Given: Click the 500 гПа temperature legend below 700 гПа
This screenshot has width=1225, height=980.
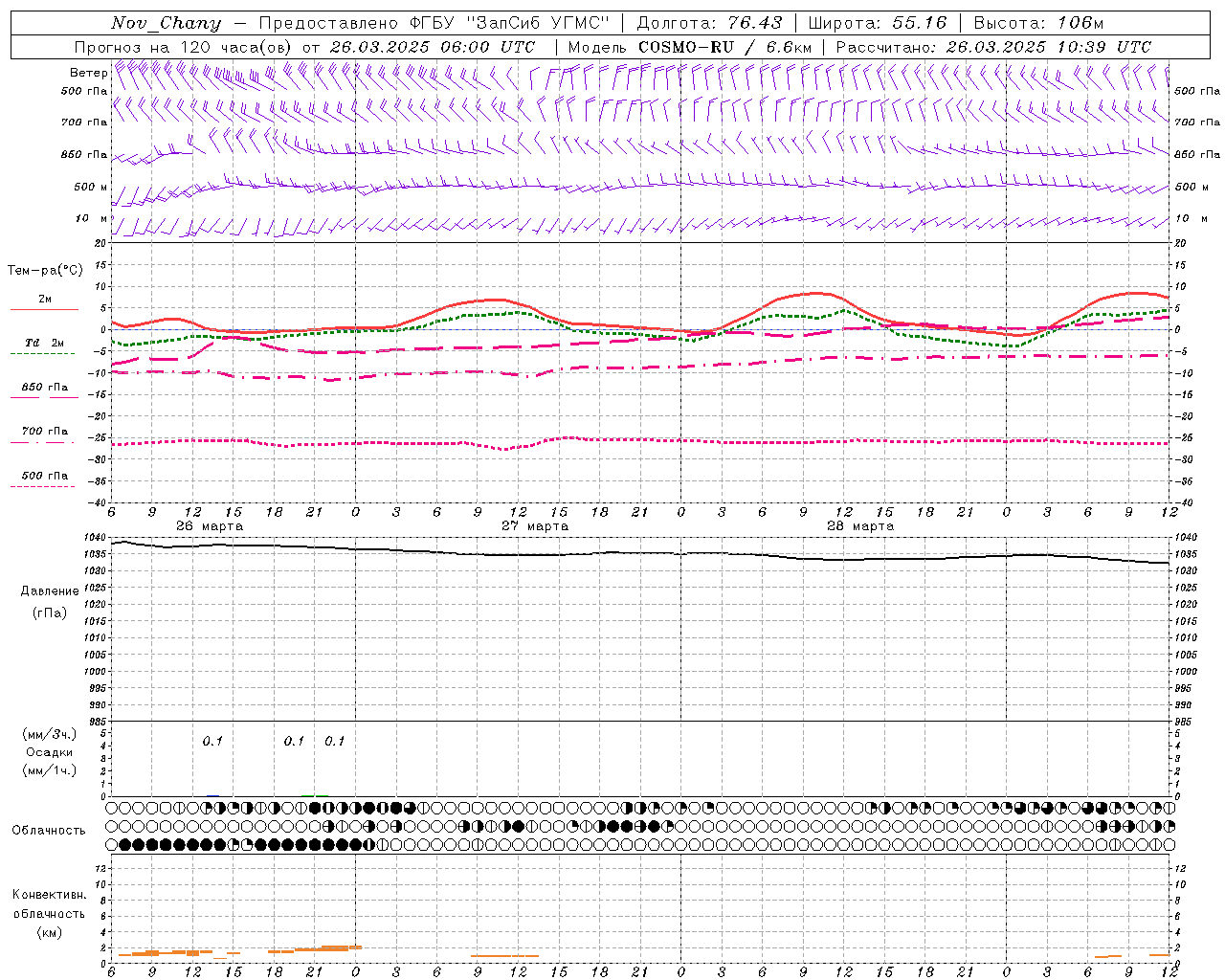Looking at the screenshot, I should pos(44,476).
